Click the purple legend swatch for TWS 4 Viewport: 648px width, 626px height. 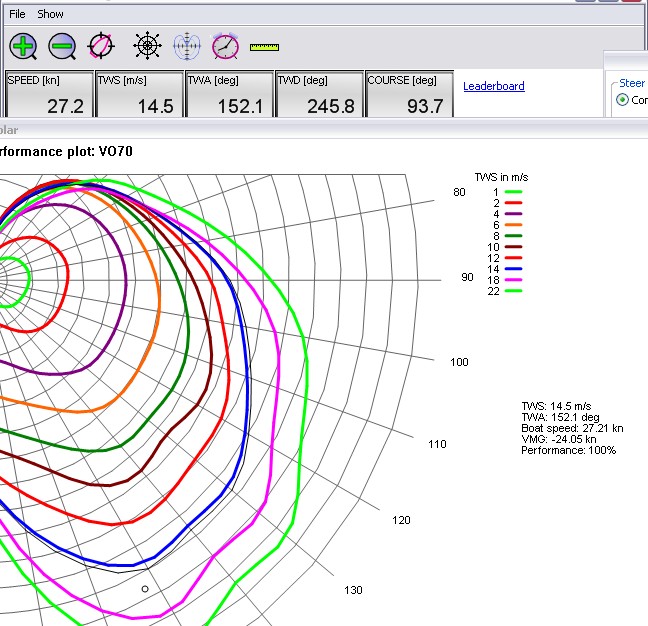[514, 214]
